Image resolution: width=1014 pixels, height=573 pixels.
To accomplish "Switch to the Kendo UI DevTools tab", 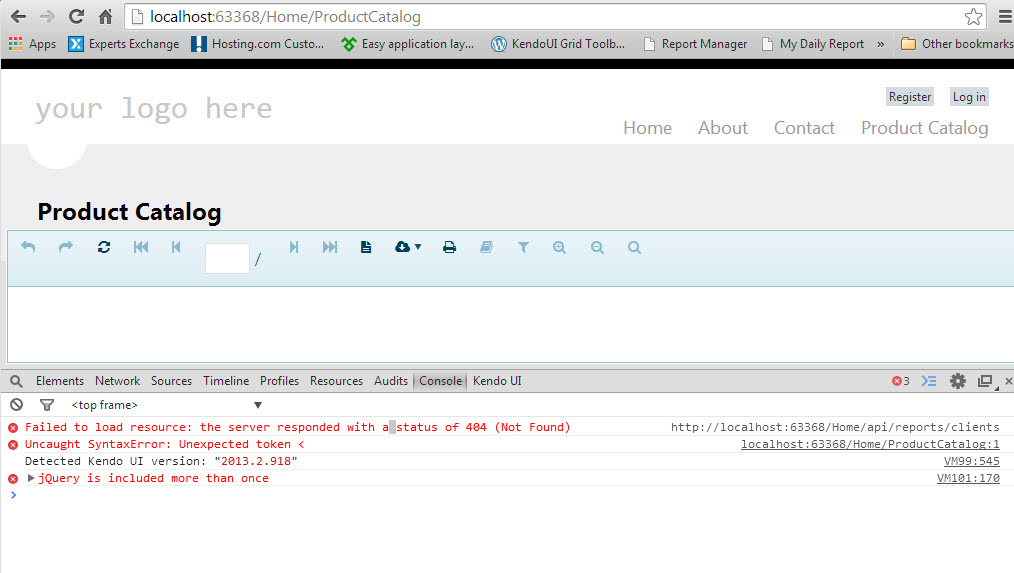I will tap(497, 381).
